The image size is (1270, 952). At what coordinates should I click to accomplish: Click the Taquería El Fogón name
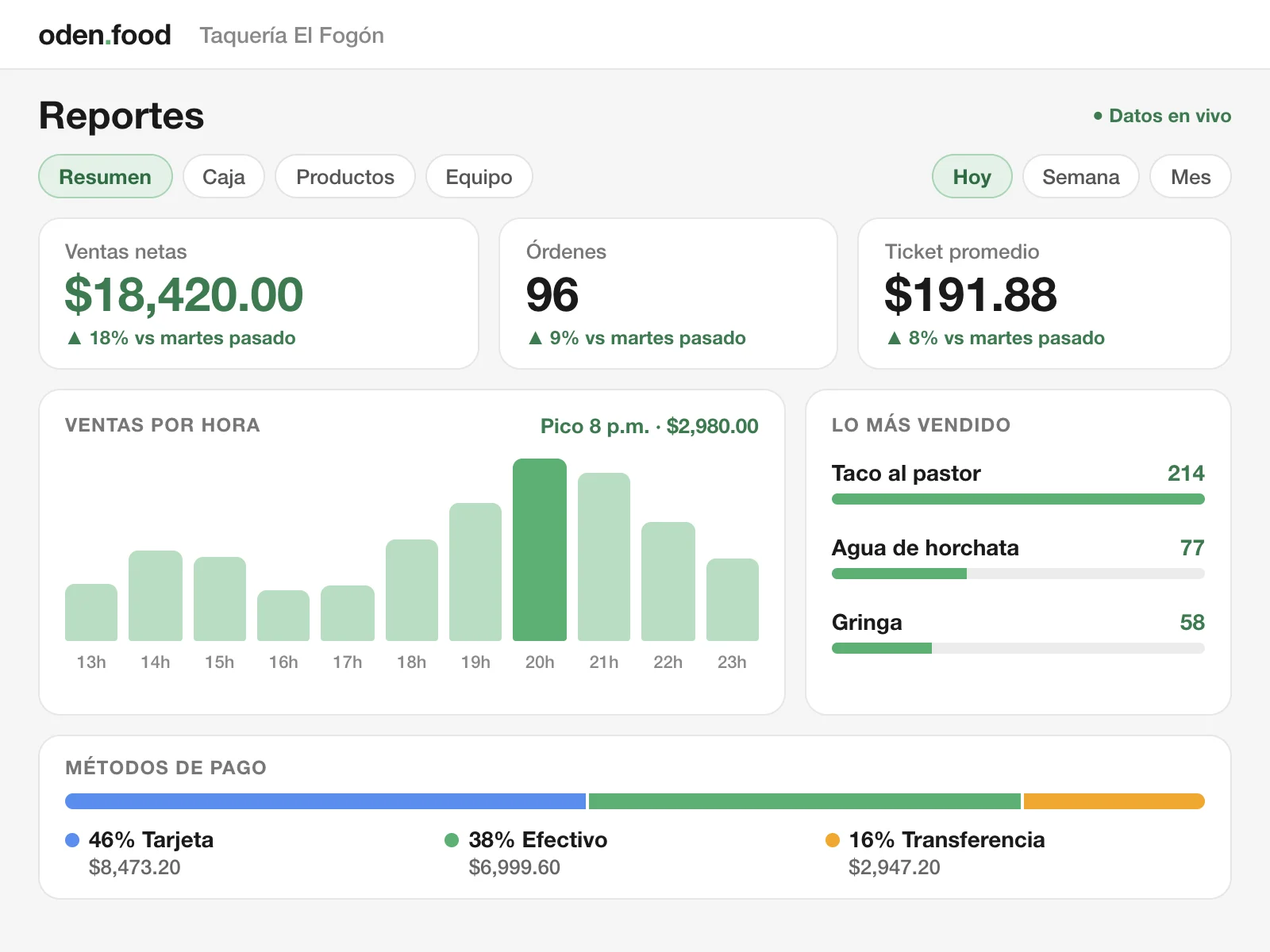pyautogui.click(x=292, y=36)
